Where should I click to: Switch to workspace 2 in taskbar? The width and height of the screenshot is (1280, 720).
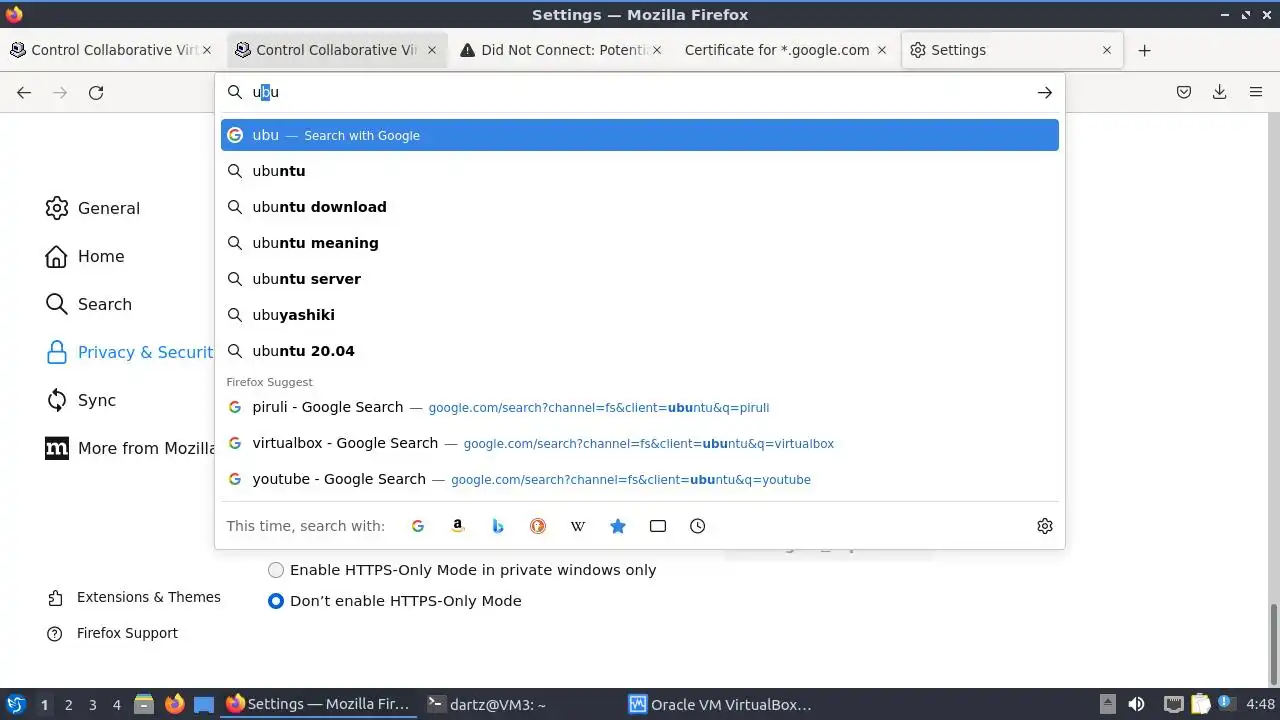pos(68,705)
